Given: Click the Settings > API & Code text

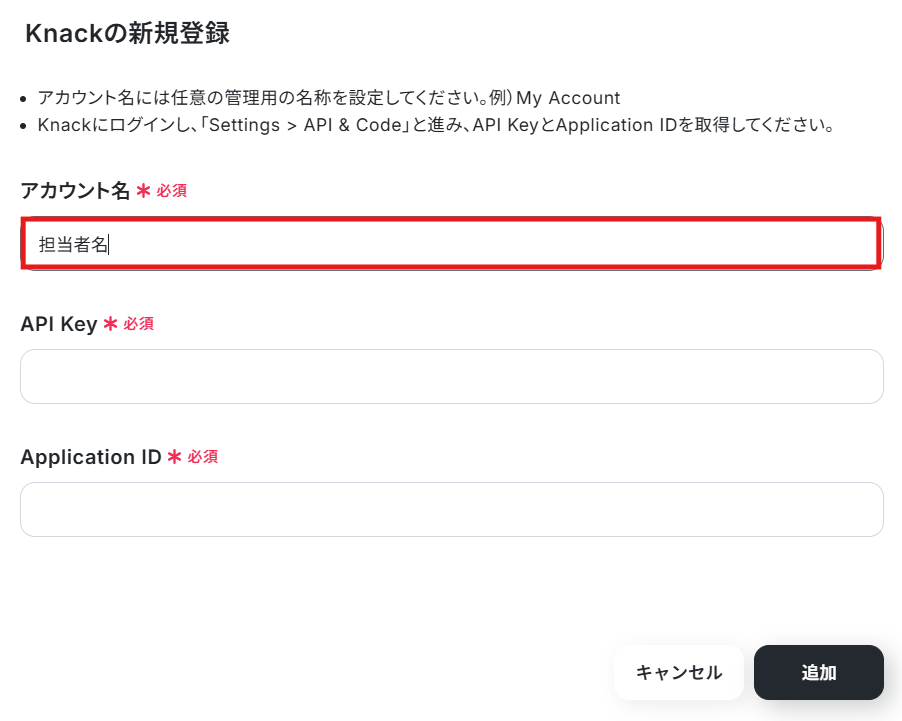Looking at the screenshot, I should pos(305,125).
